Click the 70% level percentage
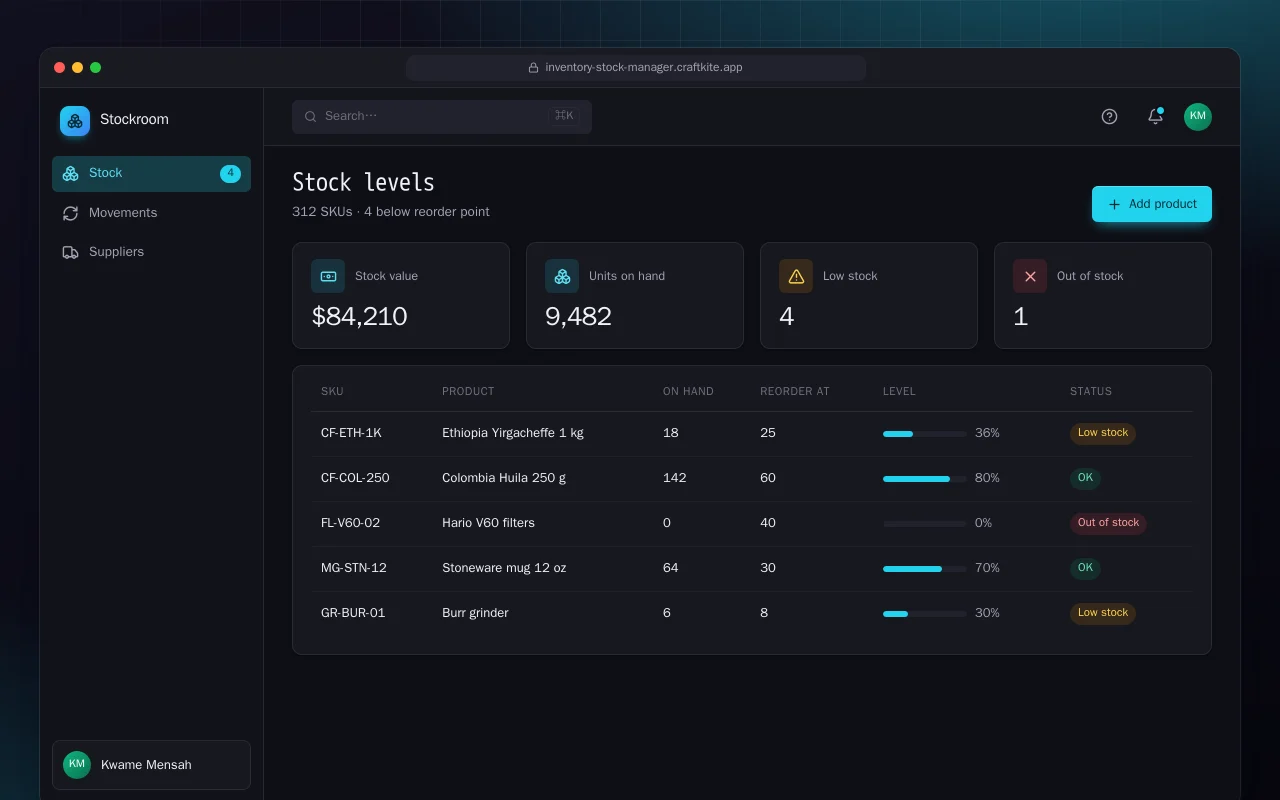 coord(987,568)
